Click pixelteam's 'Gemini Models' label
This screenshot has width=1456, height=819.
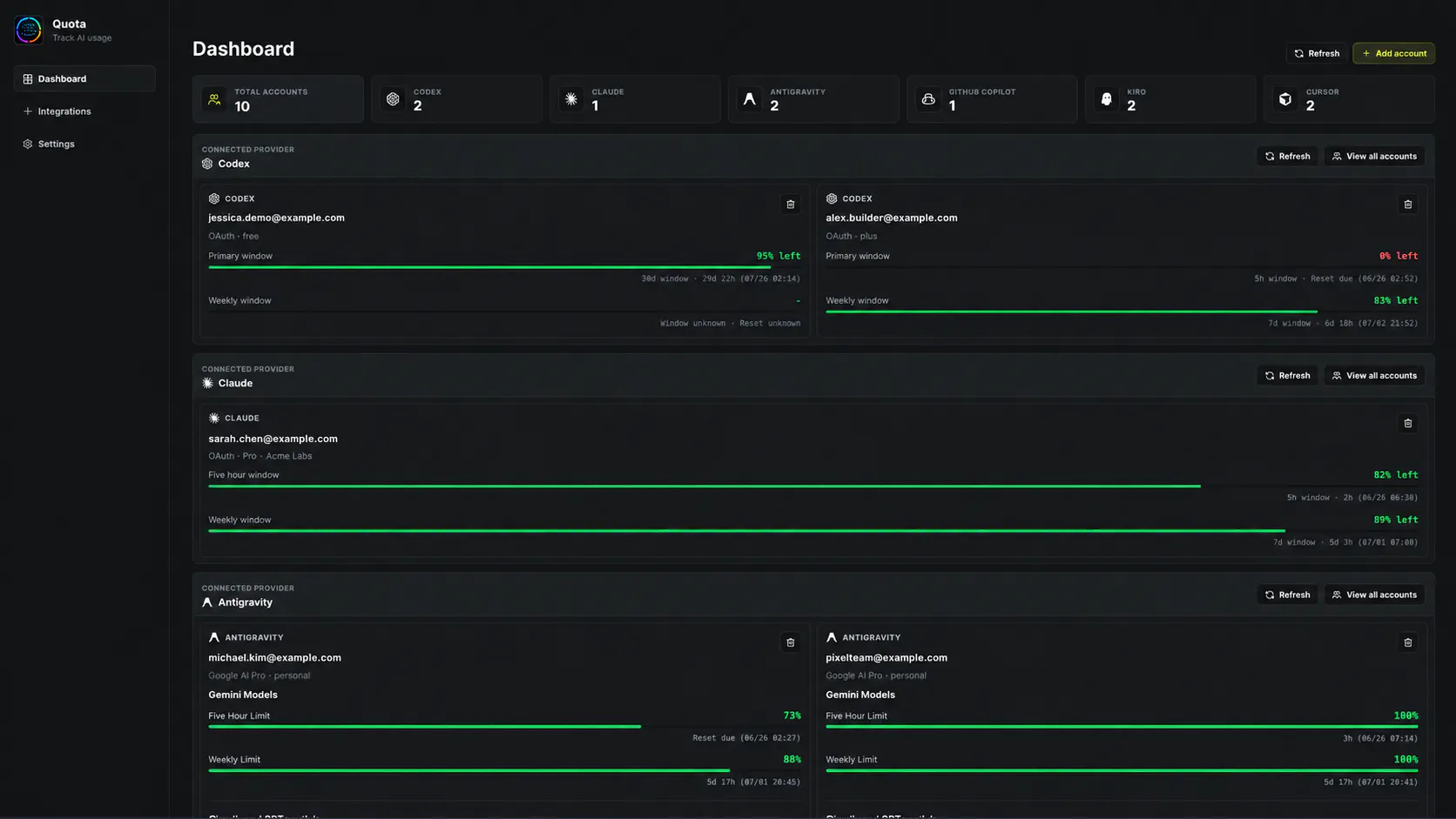(859, 695)
